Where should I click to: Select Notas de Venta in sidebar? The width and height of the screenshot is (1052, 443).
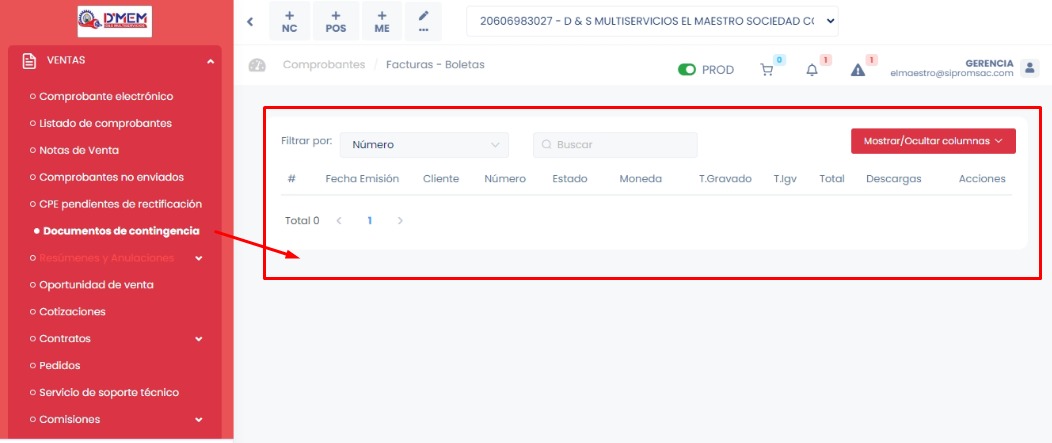(79, 150)
